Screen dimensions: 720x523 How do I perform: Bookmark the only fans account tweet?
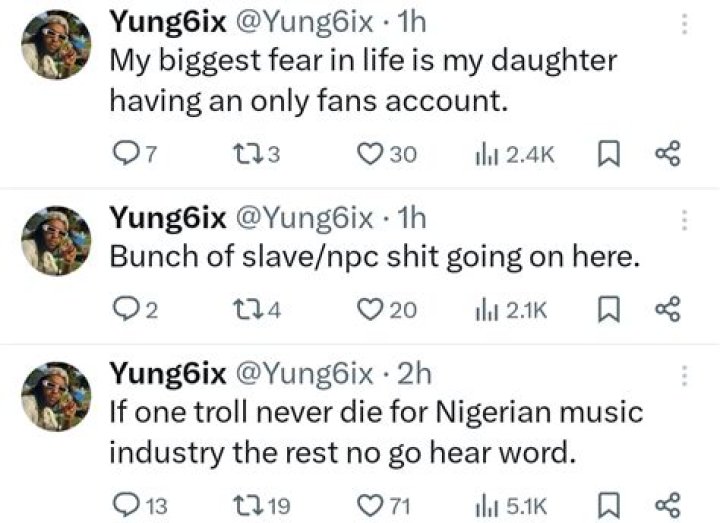coord(608,154)
